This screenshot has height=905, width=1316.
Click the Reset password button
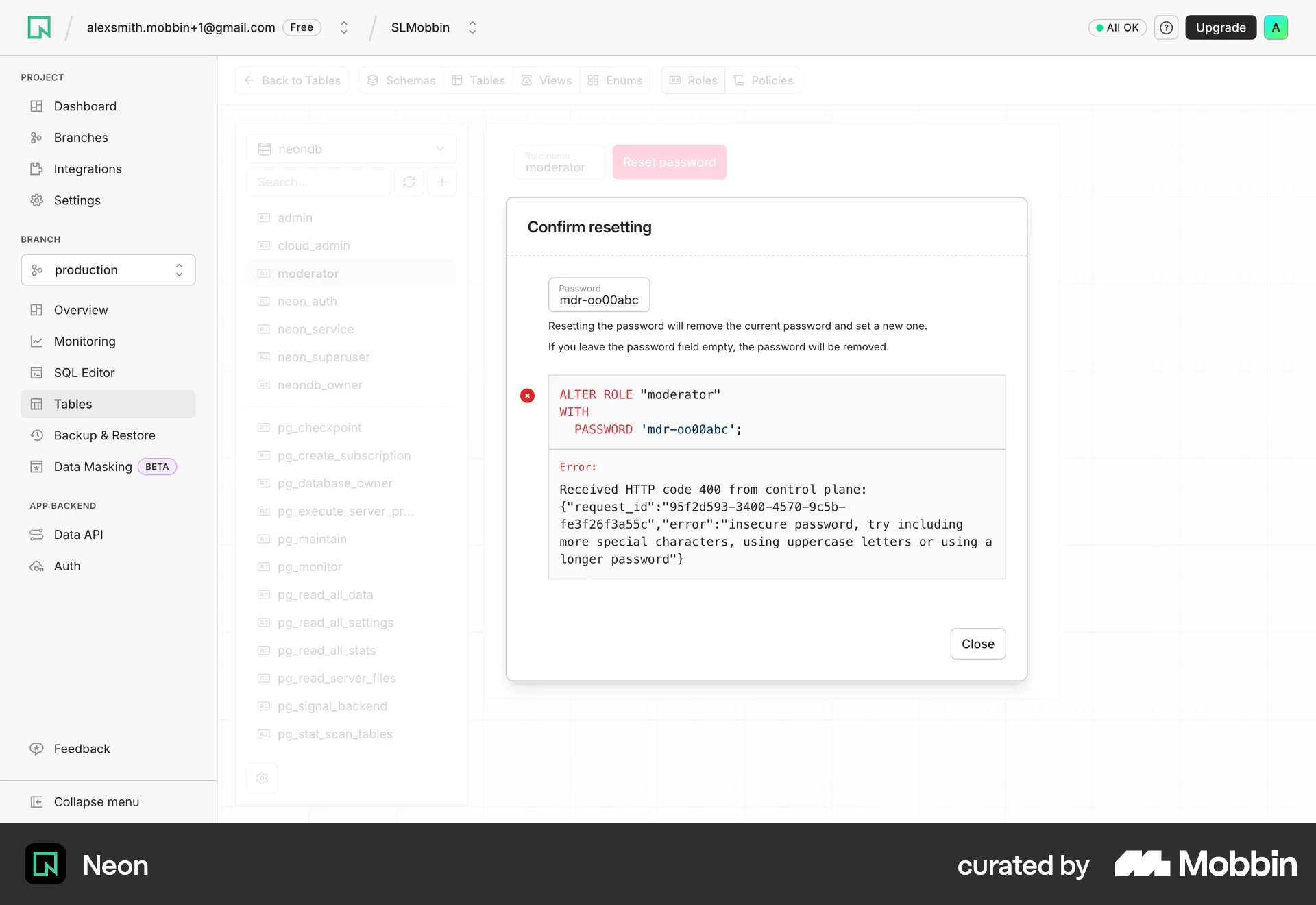(669, 162)
